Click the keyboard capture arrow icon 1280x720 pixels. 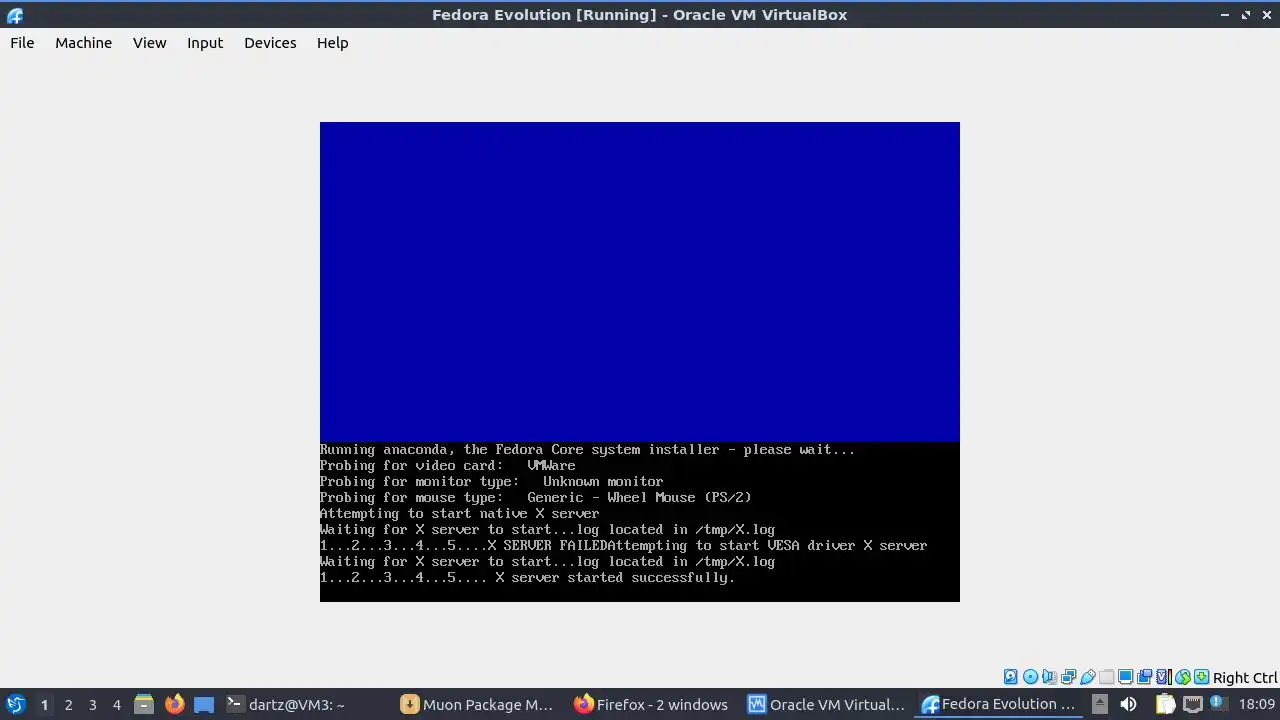[x=1201, y=677]
